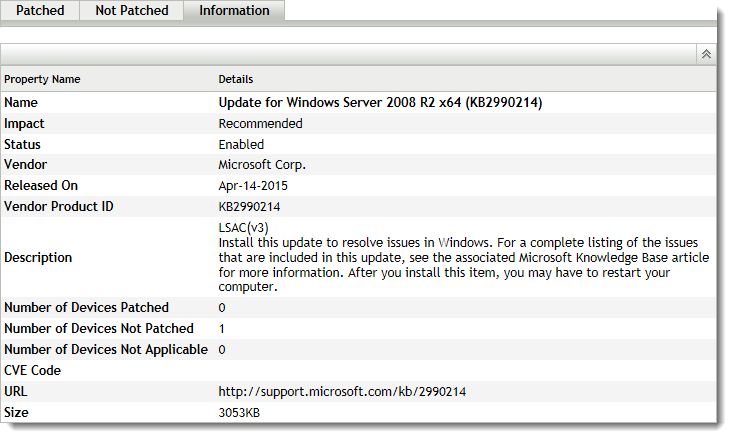The height and width of the screenshot is (438, 732).
Task: Click the Number of Devices Not Patched label
Action: (x=98, y=329)
